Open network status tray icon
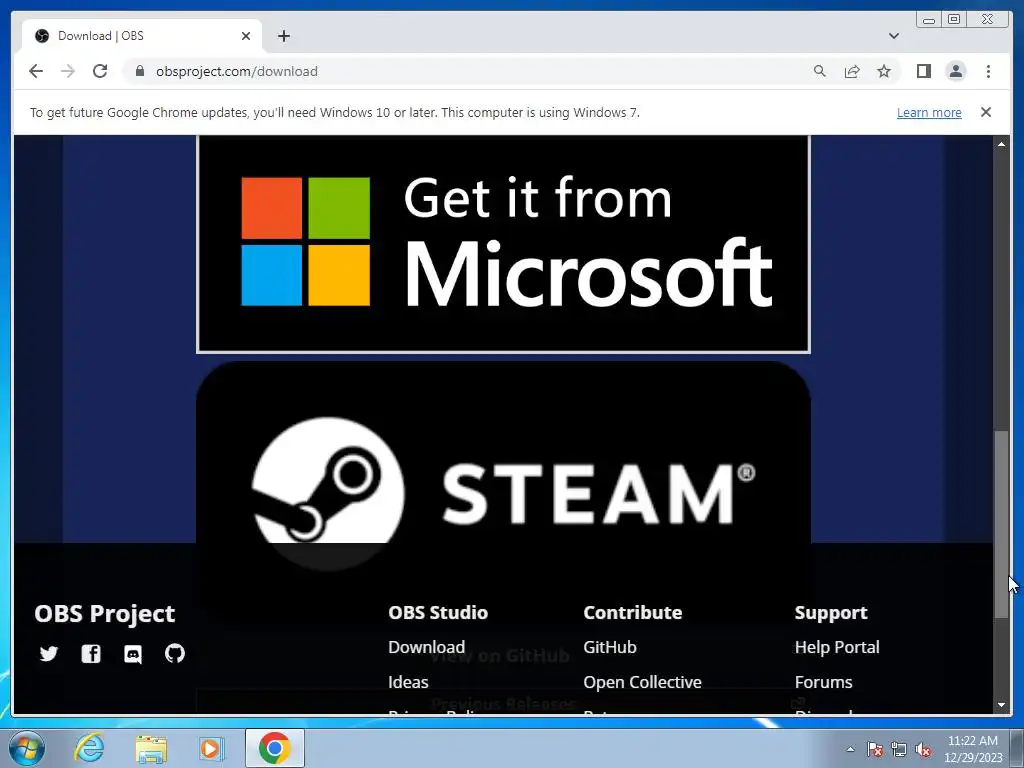1024x768 pixels. pyautogui.click(x=899, y=749)
